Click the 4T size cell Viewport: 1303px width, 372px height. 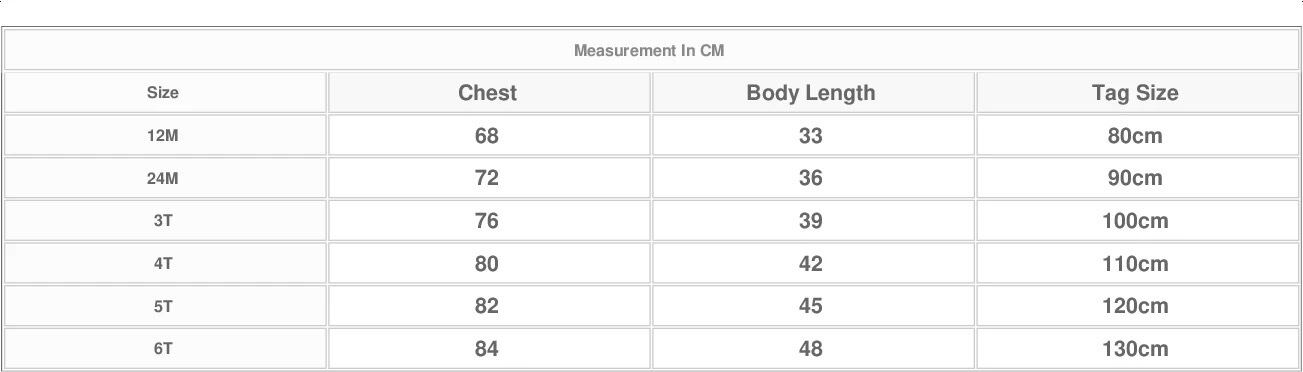[165, 264]
